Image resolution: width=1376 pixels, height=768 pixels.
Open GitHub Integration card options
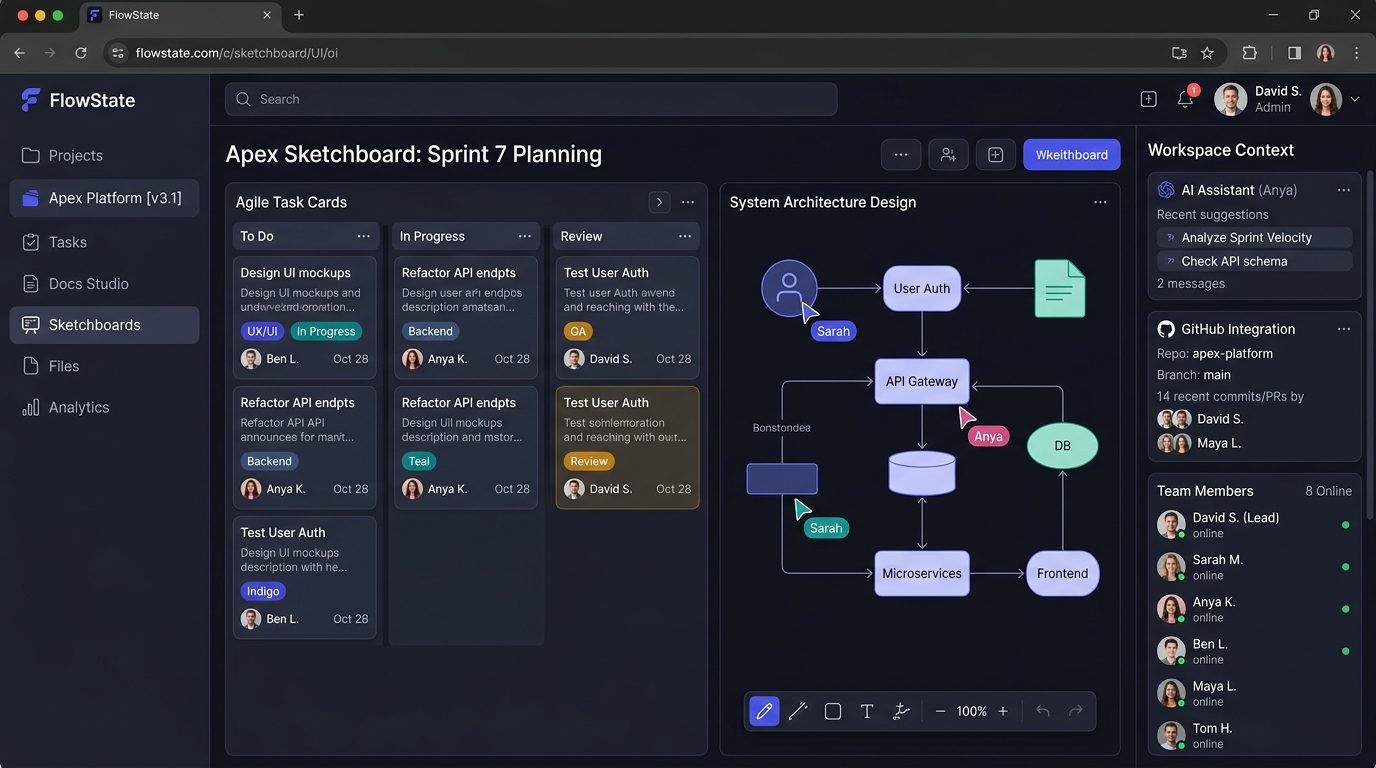click(x=1344, y=329)
